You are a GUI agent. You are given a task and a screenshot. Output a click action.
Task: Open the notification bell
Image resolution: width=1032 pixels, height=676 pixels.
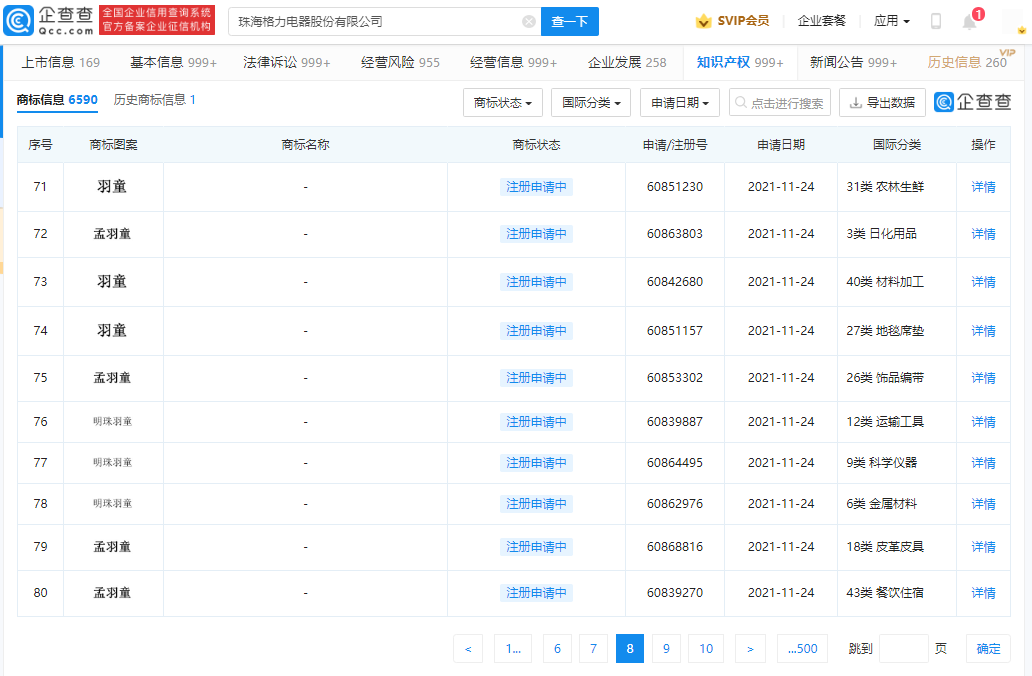[x=968, y=21]
